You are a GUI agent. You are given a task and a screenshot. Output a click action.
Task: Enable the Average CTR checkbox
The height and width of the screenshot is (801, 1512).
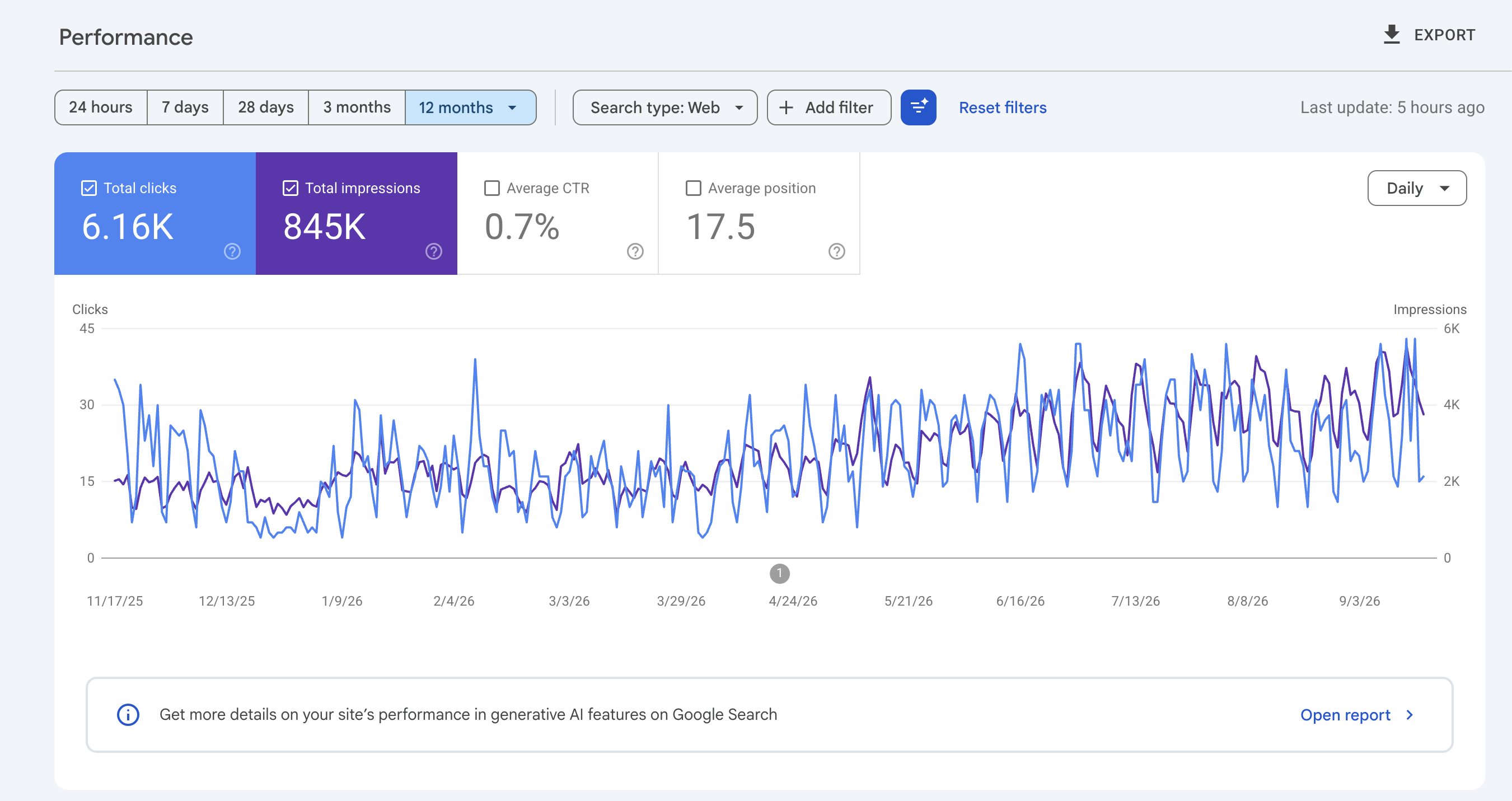(492, 189)
